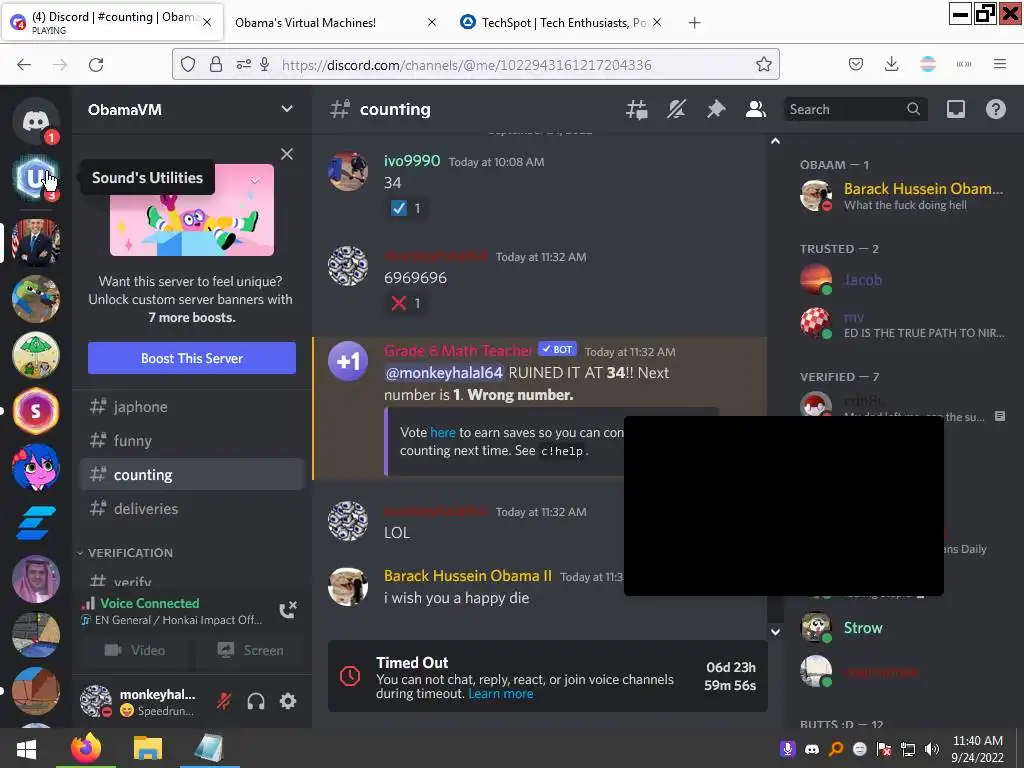
Task: Open Threads icon in channel header
Action: [x=637, y=110]
